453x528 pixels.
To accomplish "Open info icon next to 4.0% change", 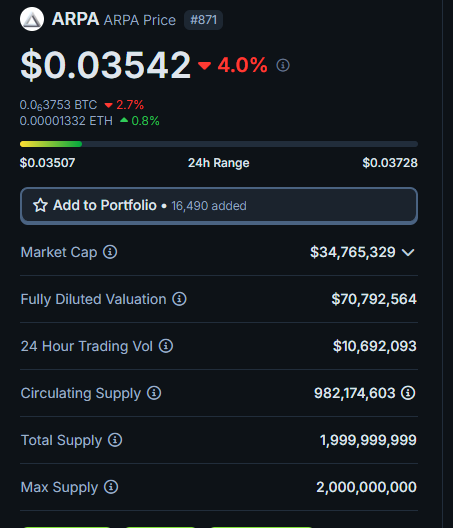I will point(283,65).
